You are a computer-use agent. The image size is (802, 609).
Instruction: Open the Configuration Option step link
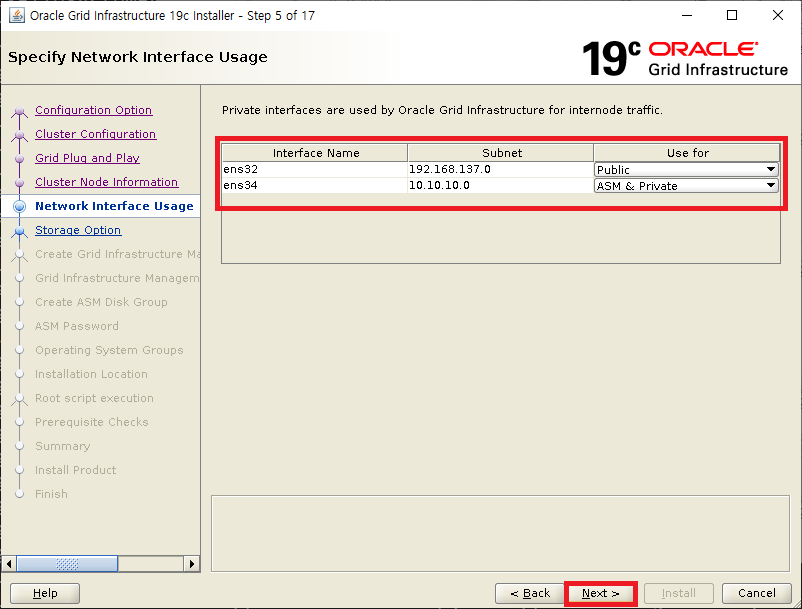(x=94, y=110)
